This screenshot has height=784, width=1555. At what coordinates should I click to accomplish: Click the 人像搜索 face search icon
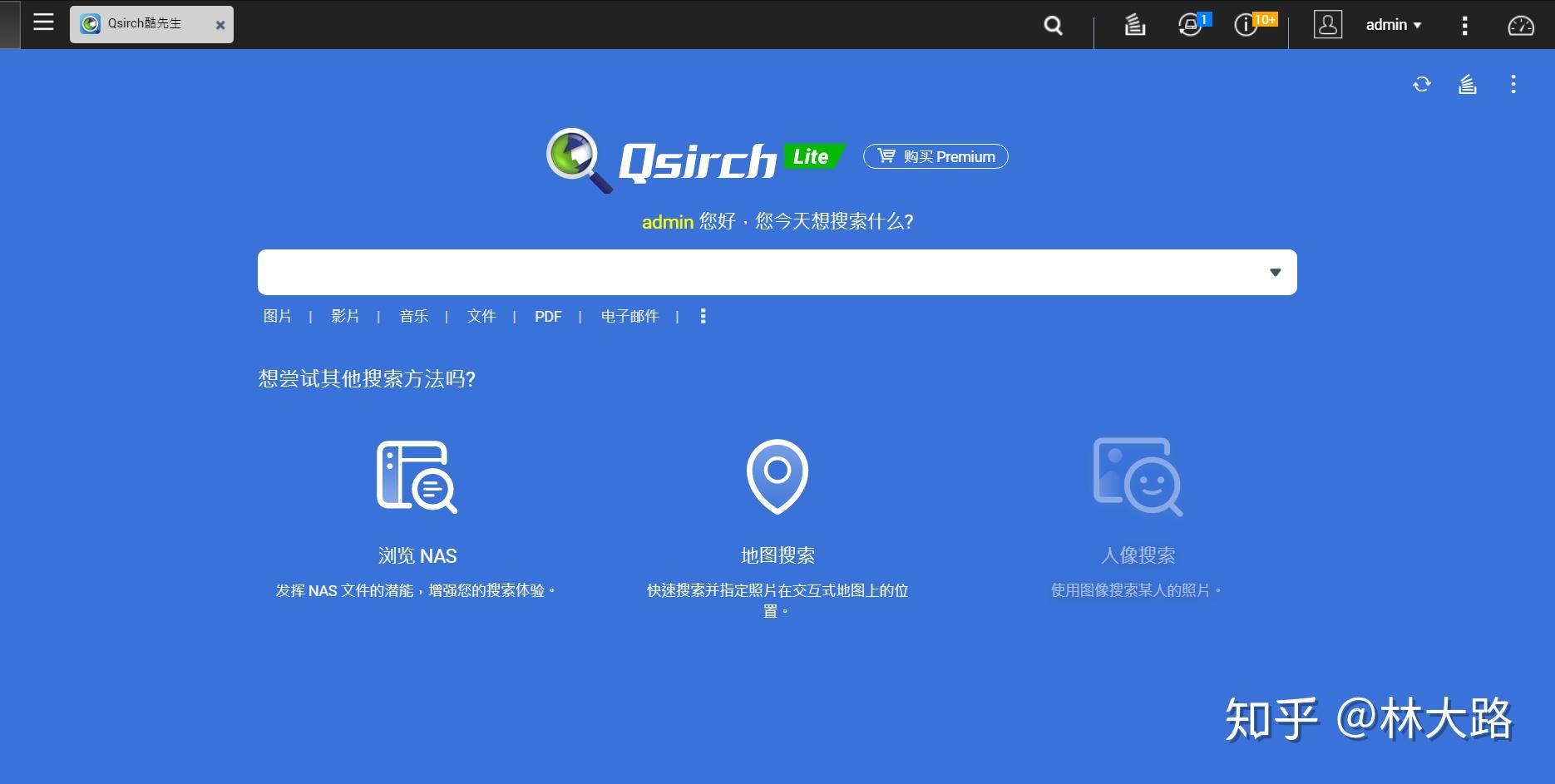click(x=1138, y=476)
